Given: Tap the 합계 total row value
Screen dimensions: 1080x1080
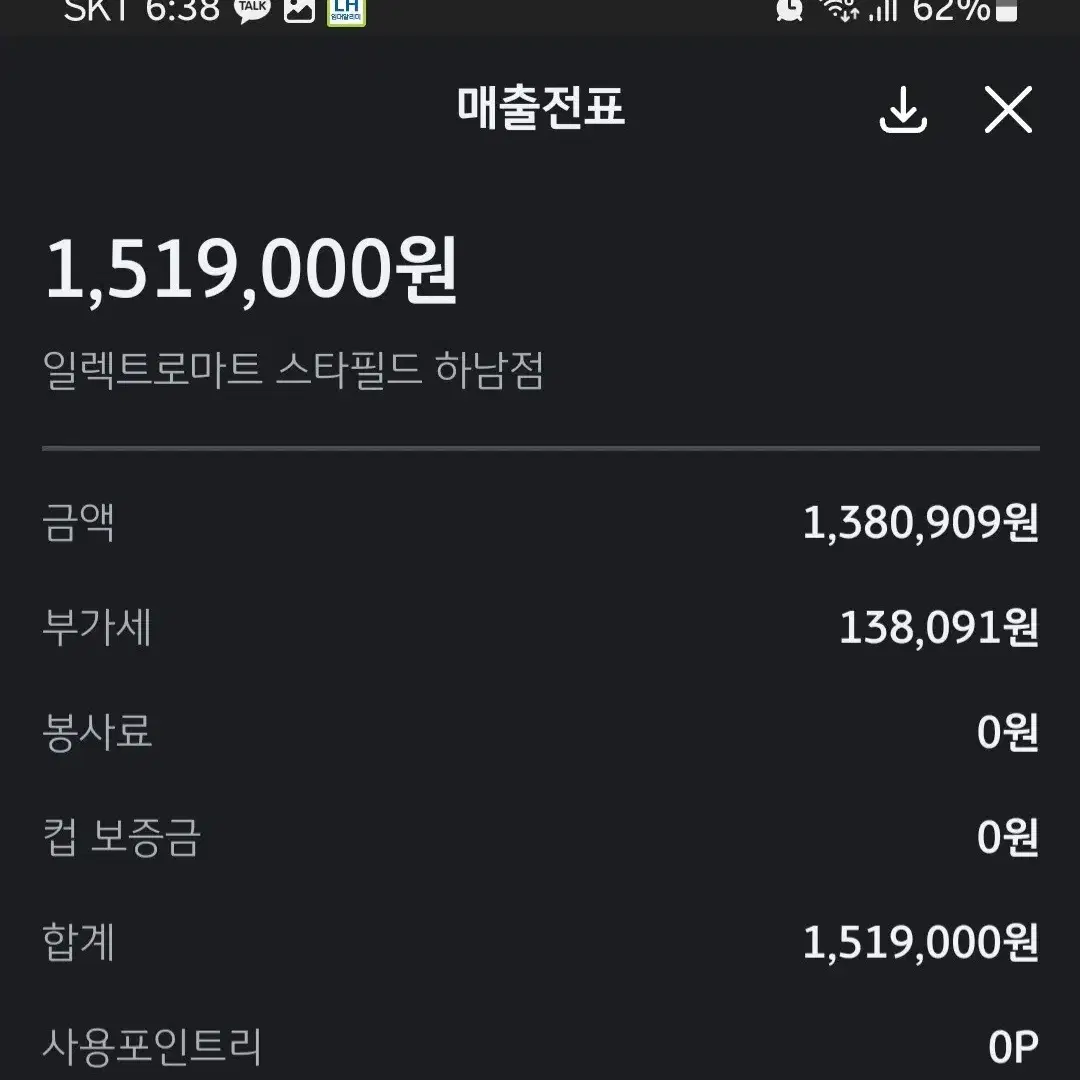Looking at the screenshot, I should click(x=921, y=942).
